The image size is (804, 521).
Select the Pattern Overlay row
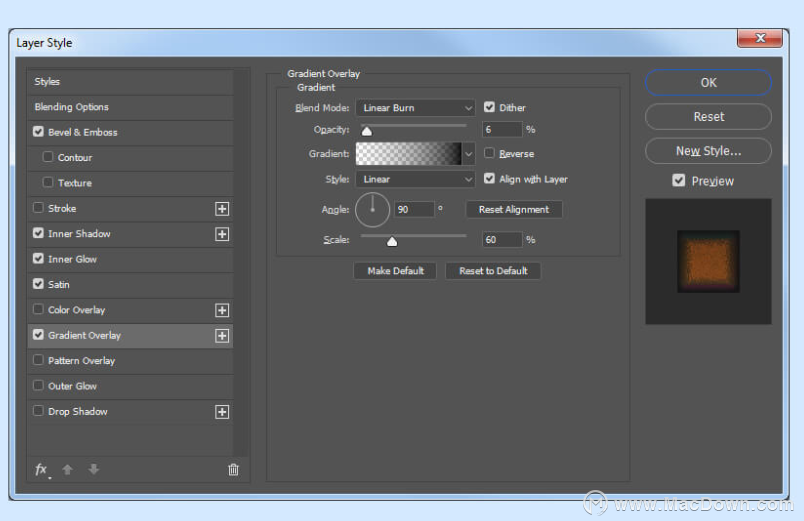pos(130,361)
